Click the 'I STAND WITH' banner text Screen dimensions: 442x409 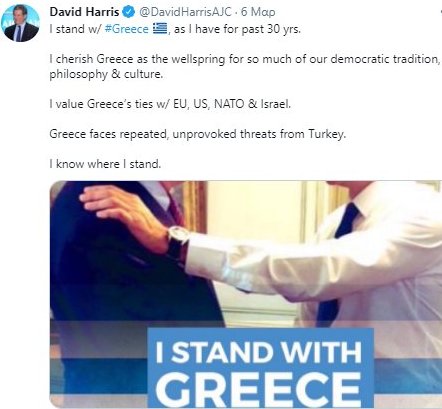pos(259,352)
